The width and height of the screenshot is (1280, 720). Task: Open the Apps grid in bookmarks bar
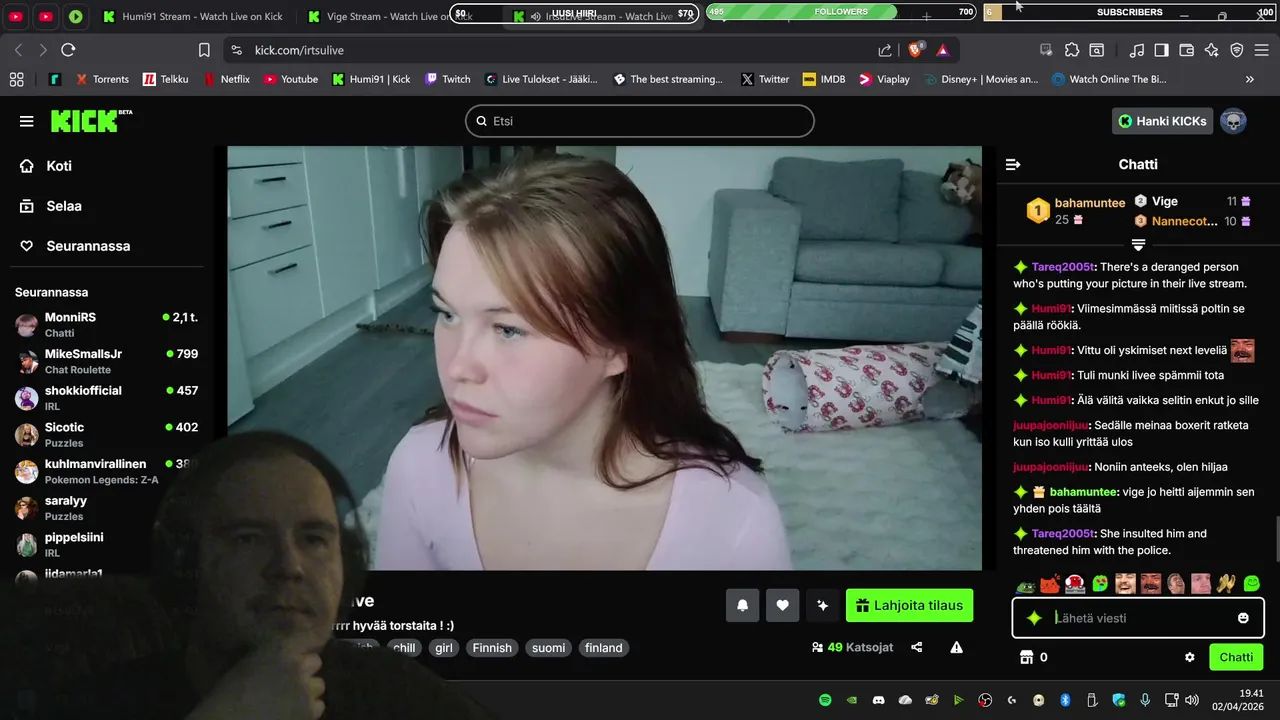click(x=16, y=79)
